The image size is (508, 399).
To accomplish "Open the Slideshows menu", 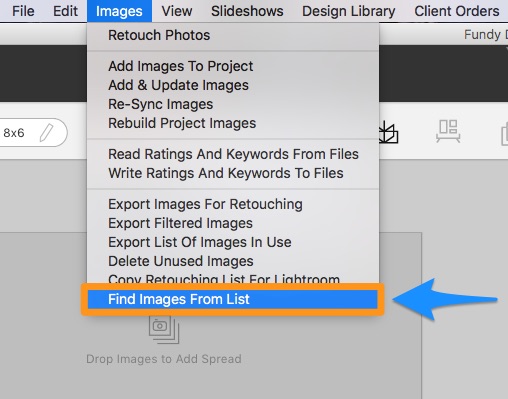I will point(247,11).
